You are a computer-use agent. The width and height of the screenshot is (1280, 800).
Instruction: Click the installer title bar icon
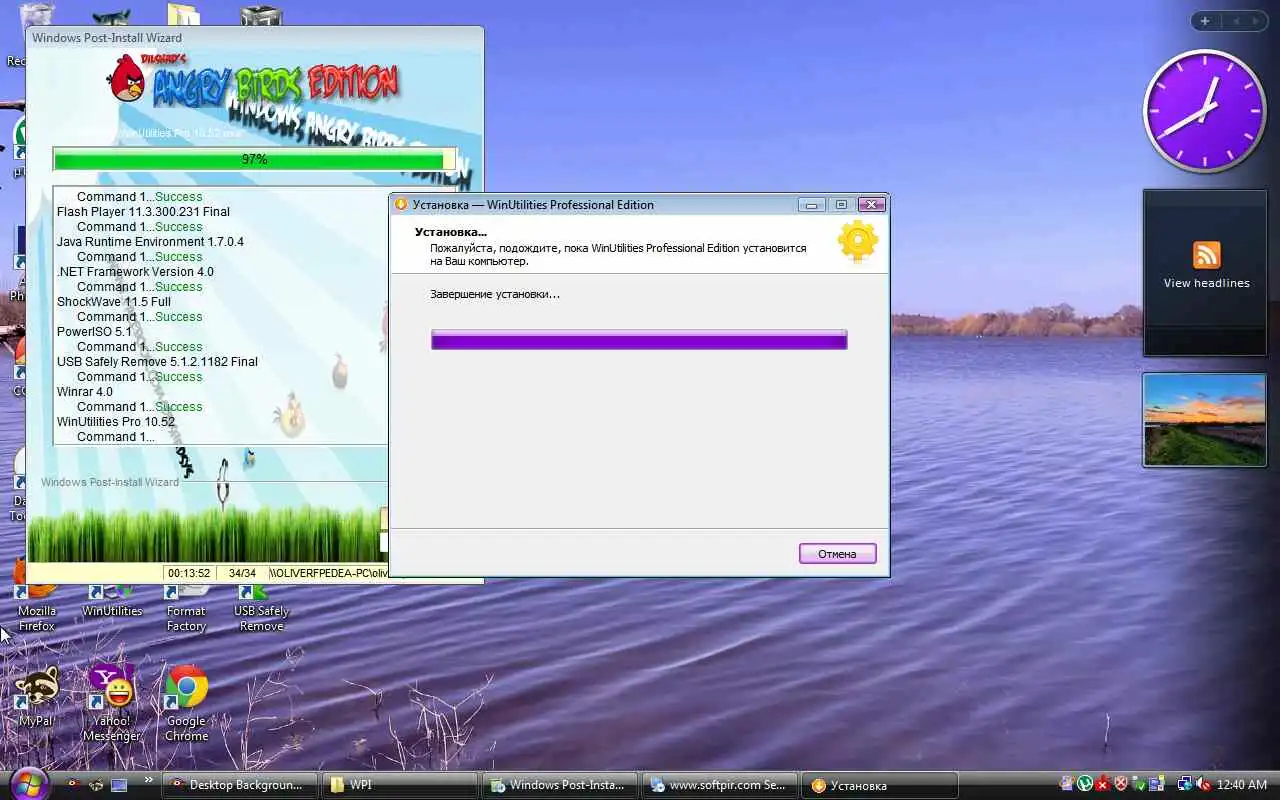[x=401, y=204]
